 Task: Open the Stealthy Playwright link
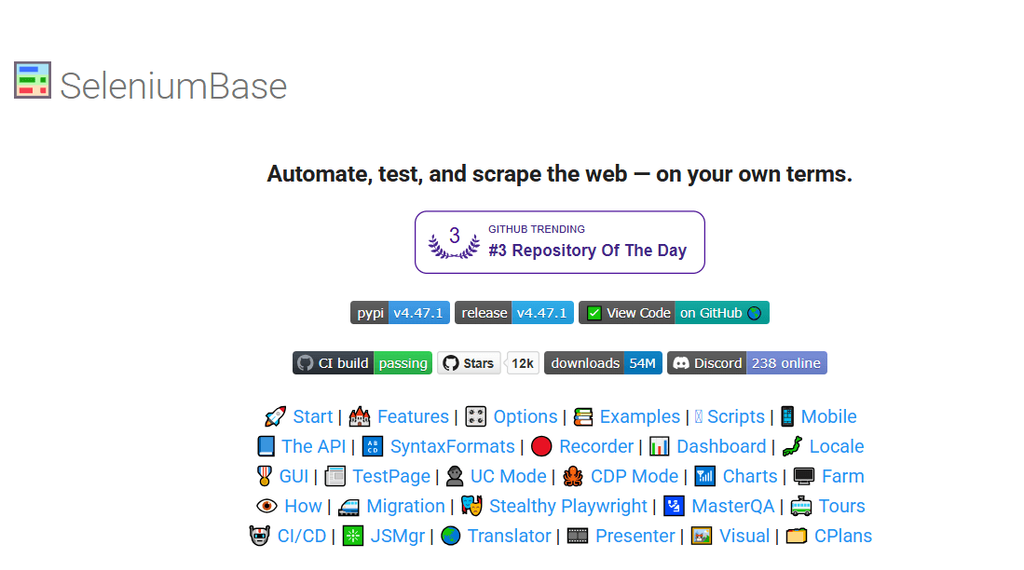(568, 507)
